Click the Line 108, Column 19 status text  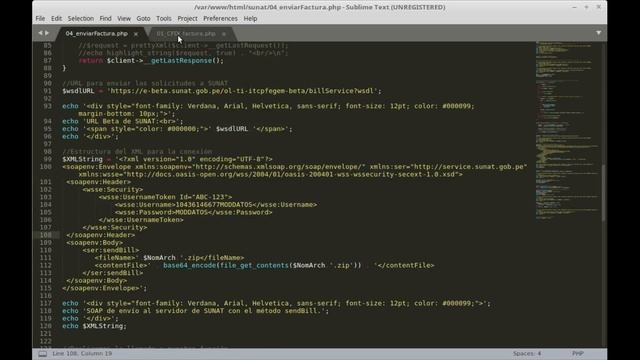82,353
